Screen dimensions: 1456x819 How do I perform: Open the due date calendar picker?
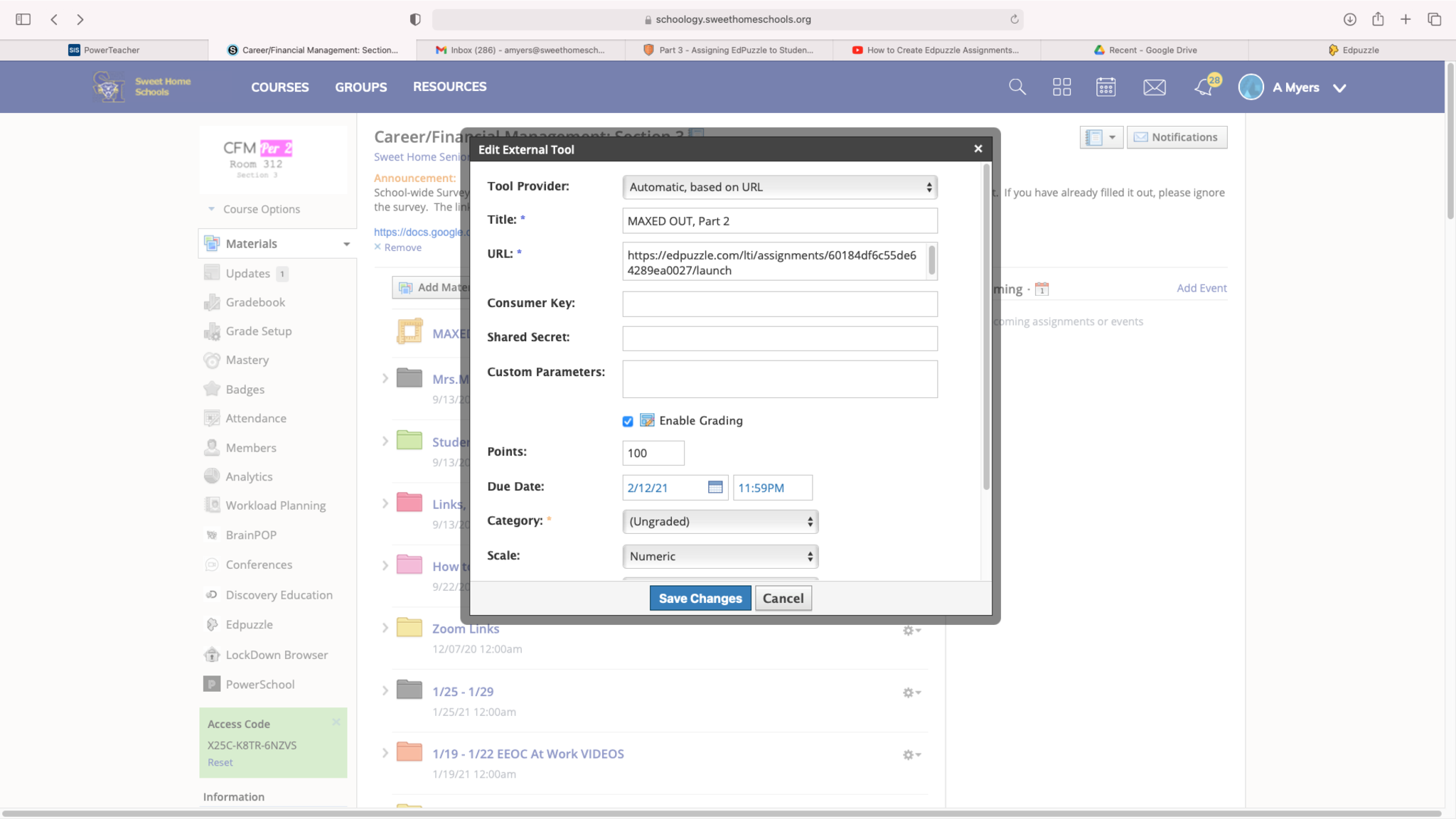click(x=715, y=487)
